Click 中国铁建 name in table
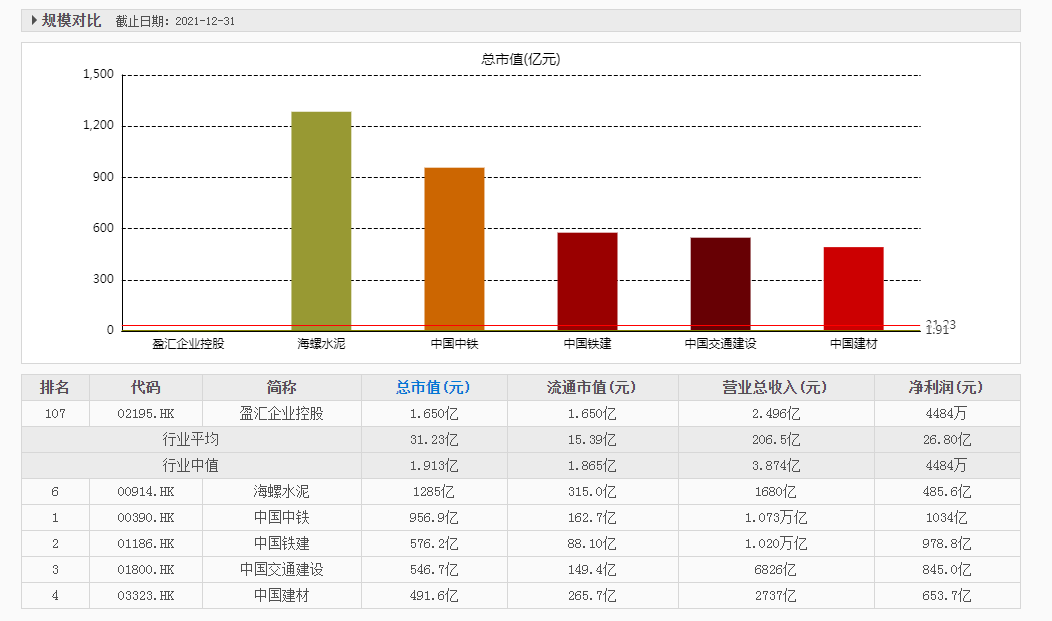This screenshot has height=621, width=1052. click(x=281, y=544)
